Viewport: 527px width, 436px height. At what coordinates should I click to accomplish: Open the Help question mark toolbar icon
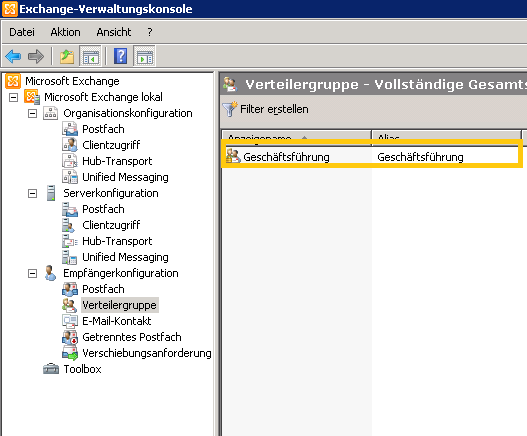[x=120, y=56]
